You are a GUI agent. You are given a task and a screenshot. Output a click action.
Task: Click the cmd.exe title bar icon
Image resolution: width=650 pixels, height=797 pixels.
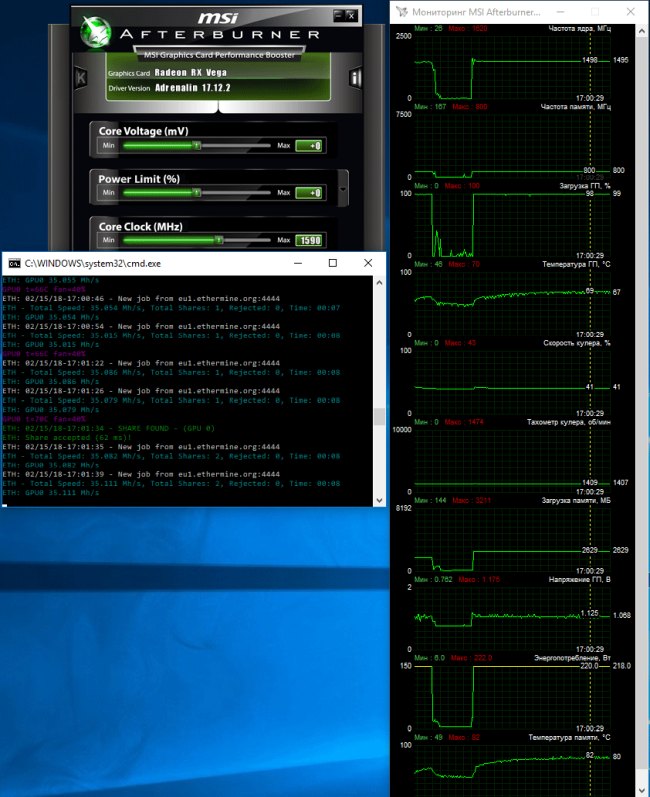click(x=15, y=263)
